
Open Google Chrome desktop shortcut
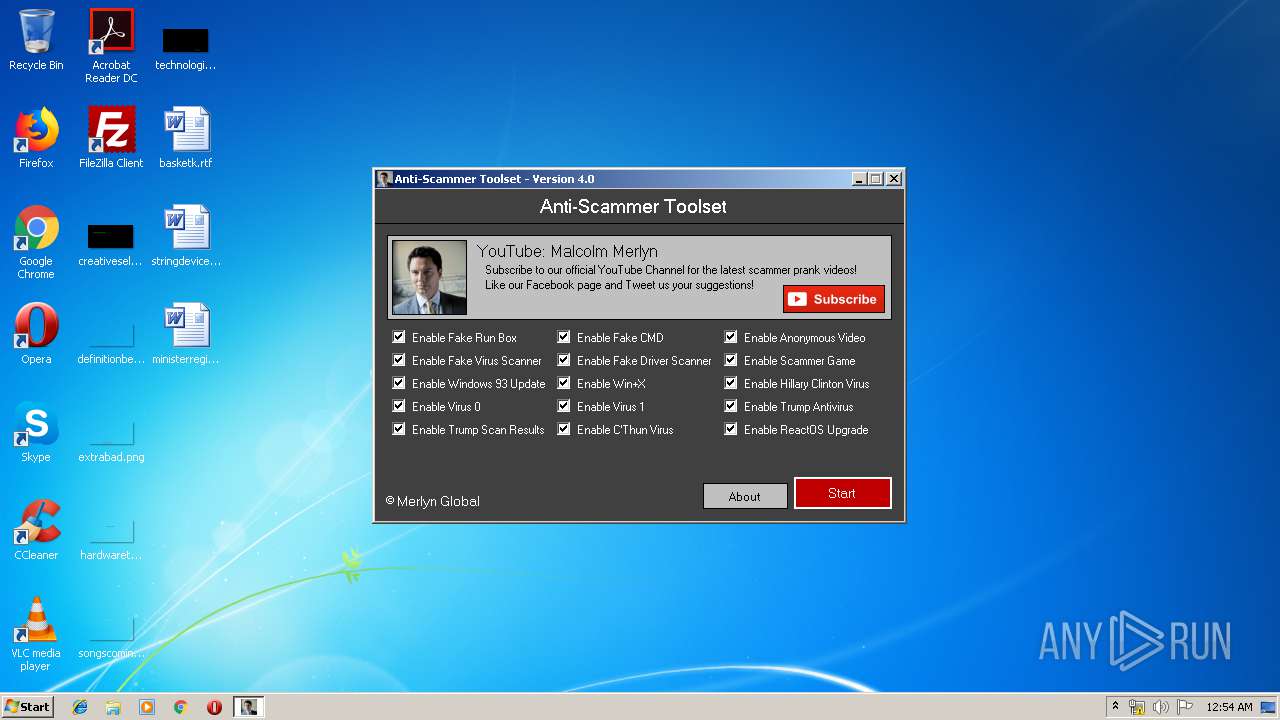[x=36, y=242]
